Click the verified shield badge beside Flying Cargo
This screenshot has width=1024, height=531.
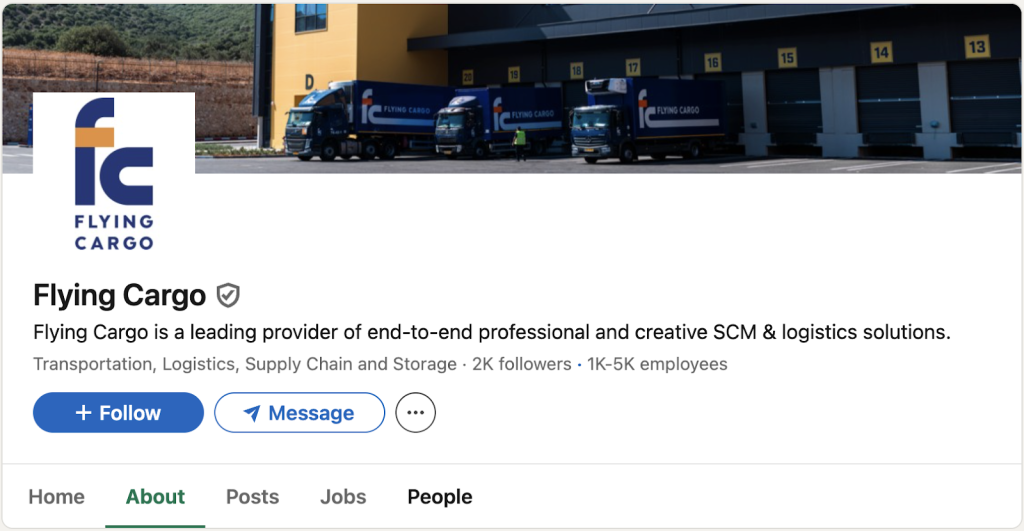229,296
